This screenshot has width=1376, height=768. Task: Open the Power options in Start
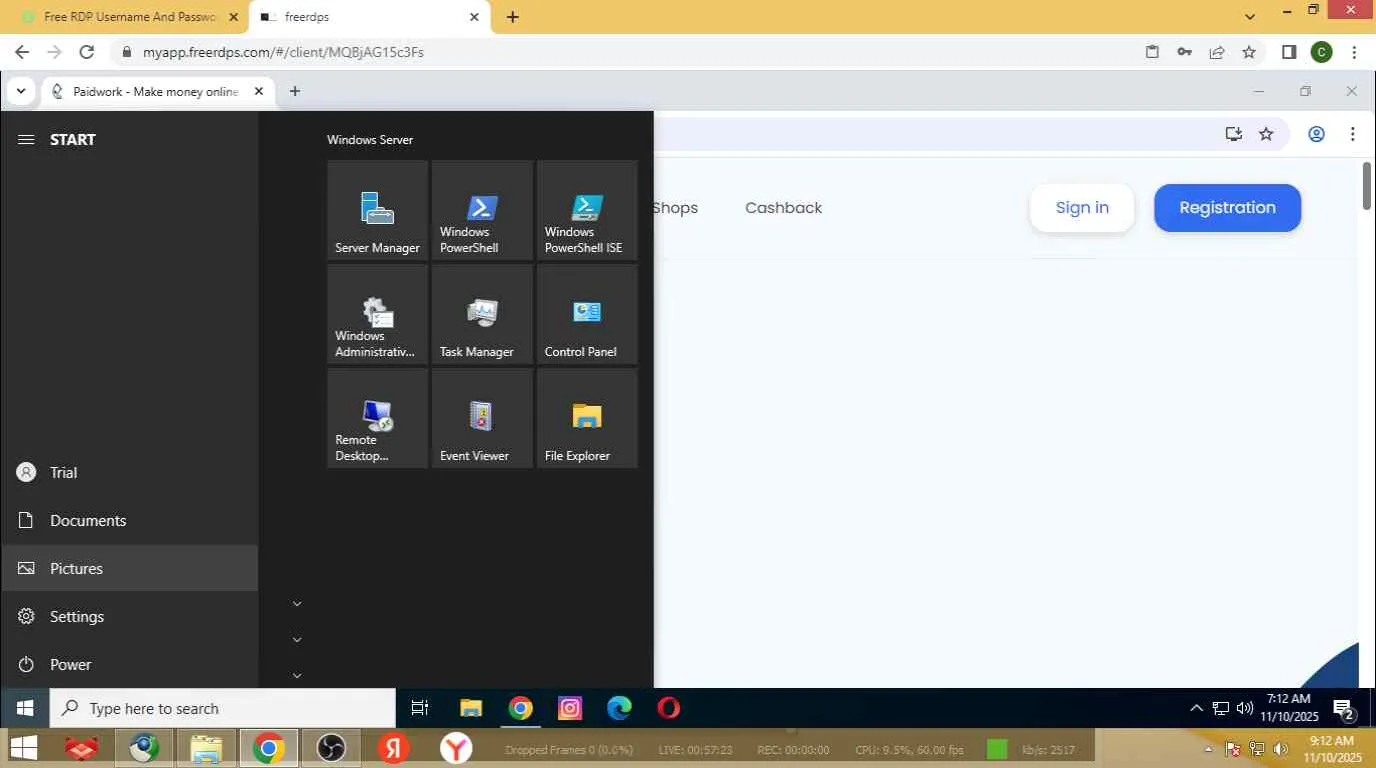coord(129,665)
